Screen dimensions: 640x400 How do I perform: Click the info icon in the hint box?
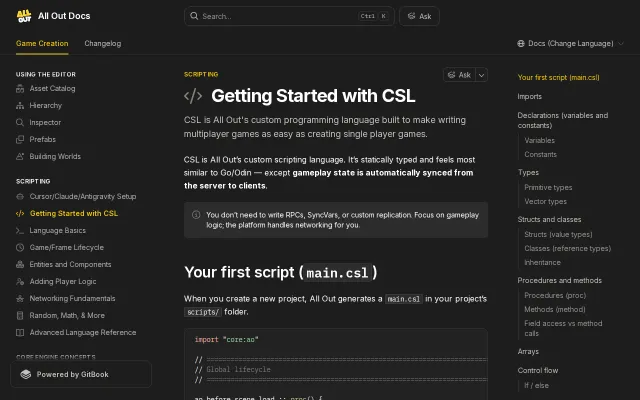coord(196,215)
